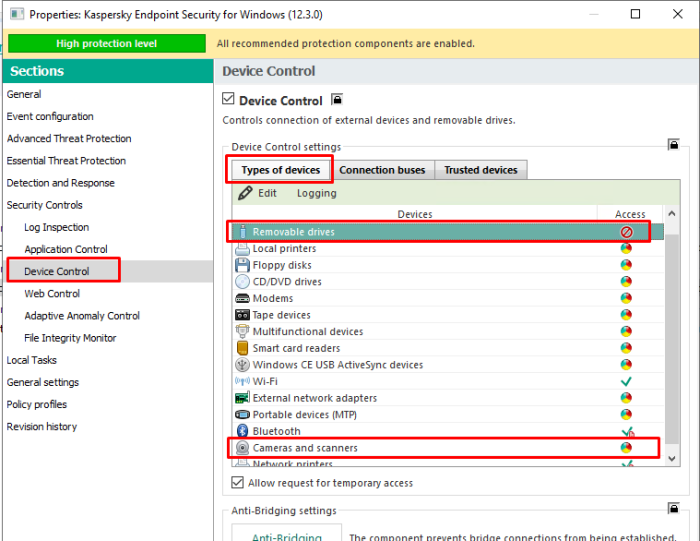The image size is (700, 541).
Task: Click the lock icon next to Device Control heading
Action: tap(337, 100)
